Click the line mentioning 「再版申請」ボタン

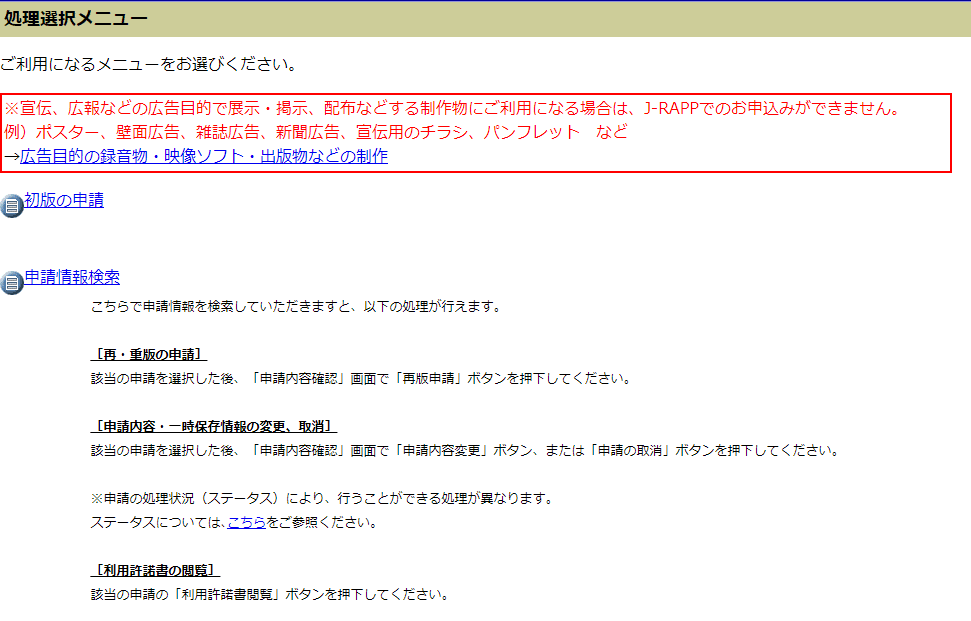point(362,378)
